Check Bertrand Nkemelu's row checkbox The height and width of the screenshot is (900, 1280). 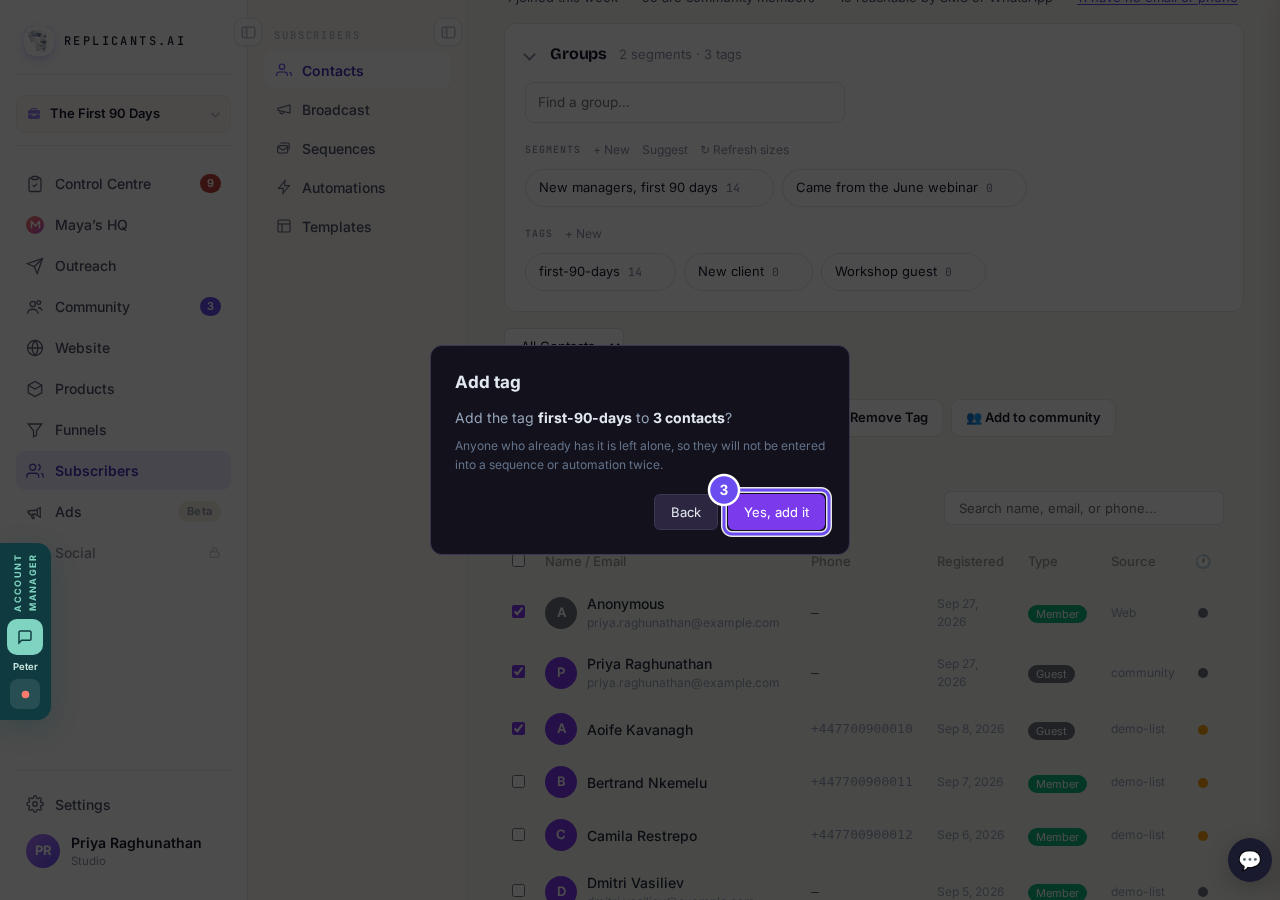[518, 781]
